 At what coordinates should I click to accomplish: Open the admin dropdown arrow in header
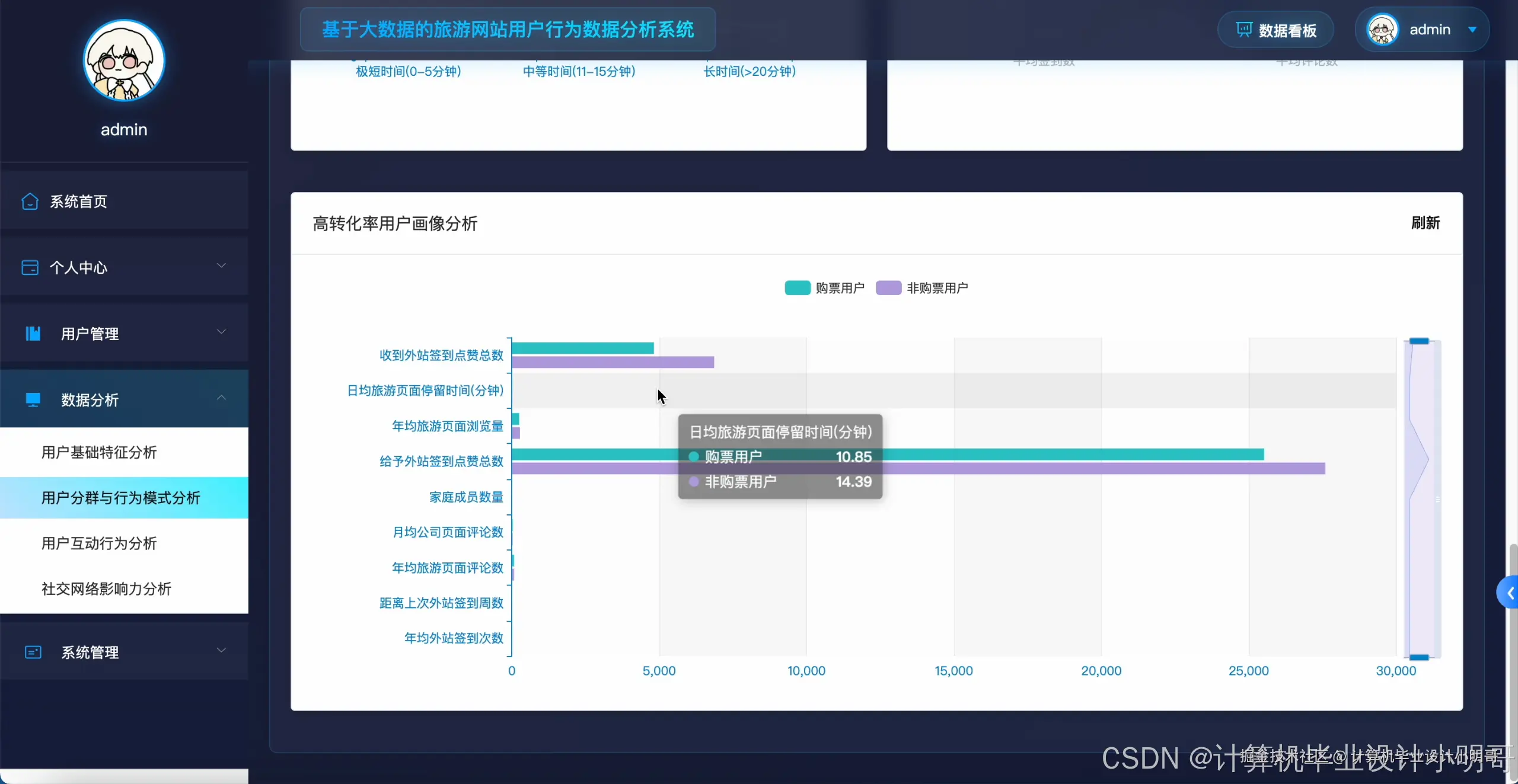click(x=1472, y=30)
